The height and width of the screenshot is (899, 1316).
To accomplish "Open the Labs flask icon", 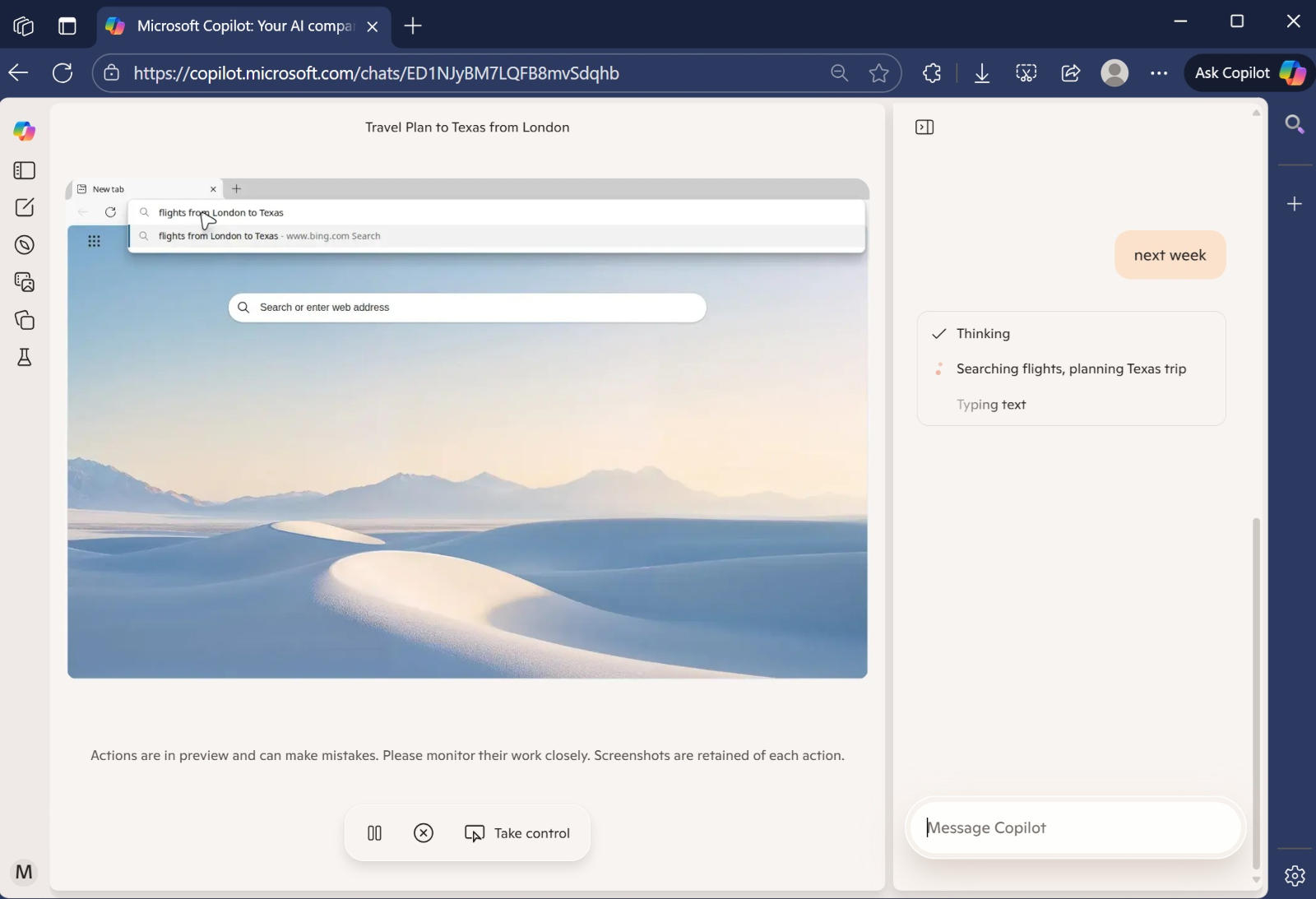I will click(x=25, y=357).
